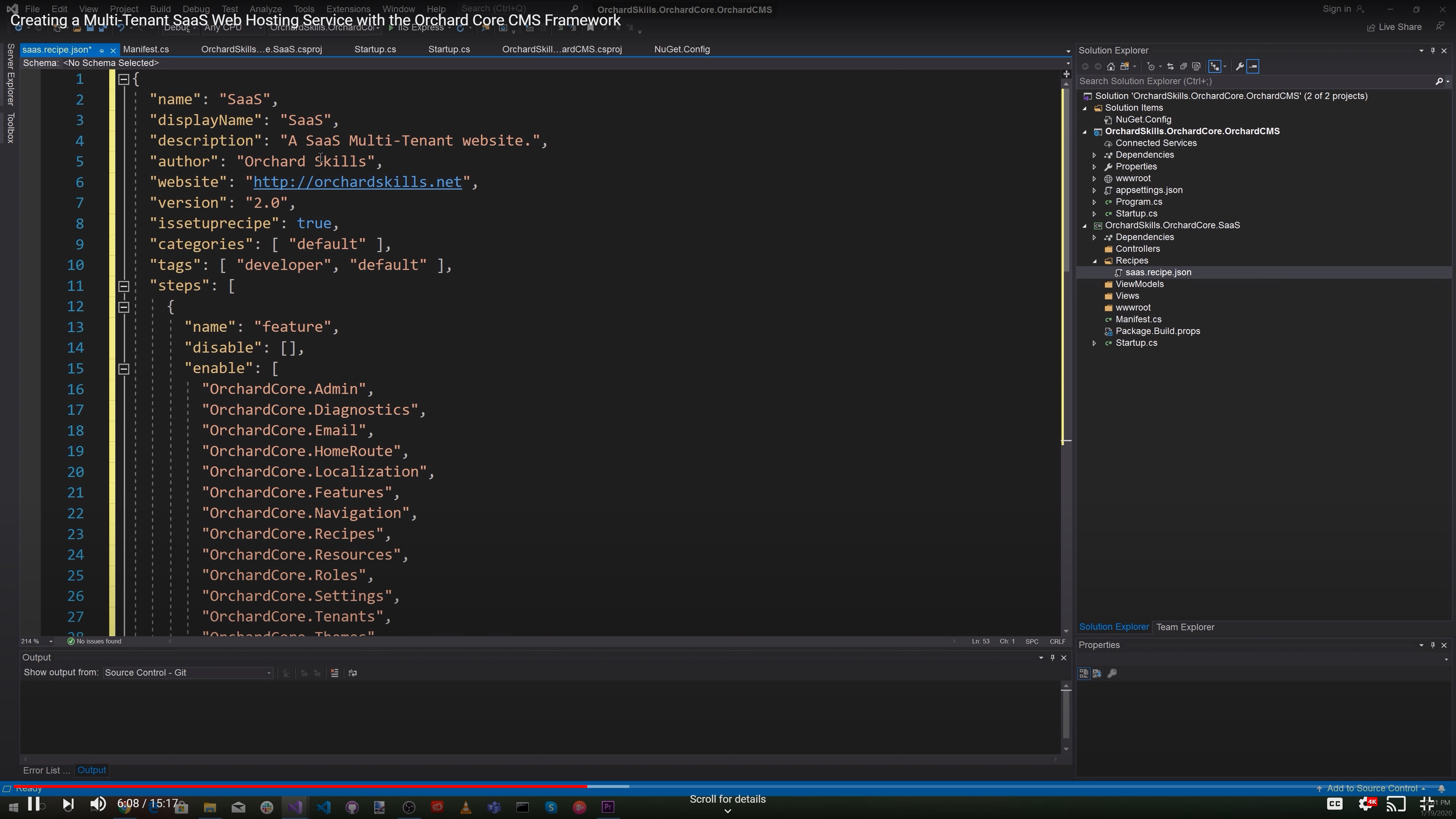
Task: Open the Project menu
Action: coord(124,9)
